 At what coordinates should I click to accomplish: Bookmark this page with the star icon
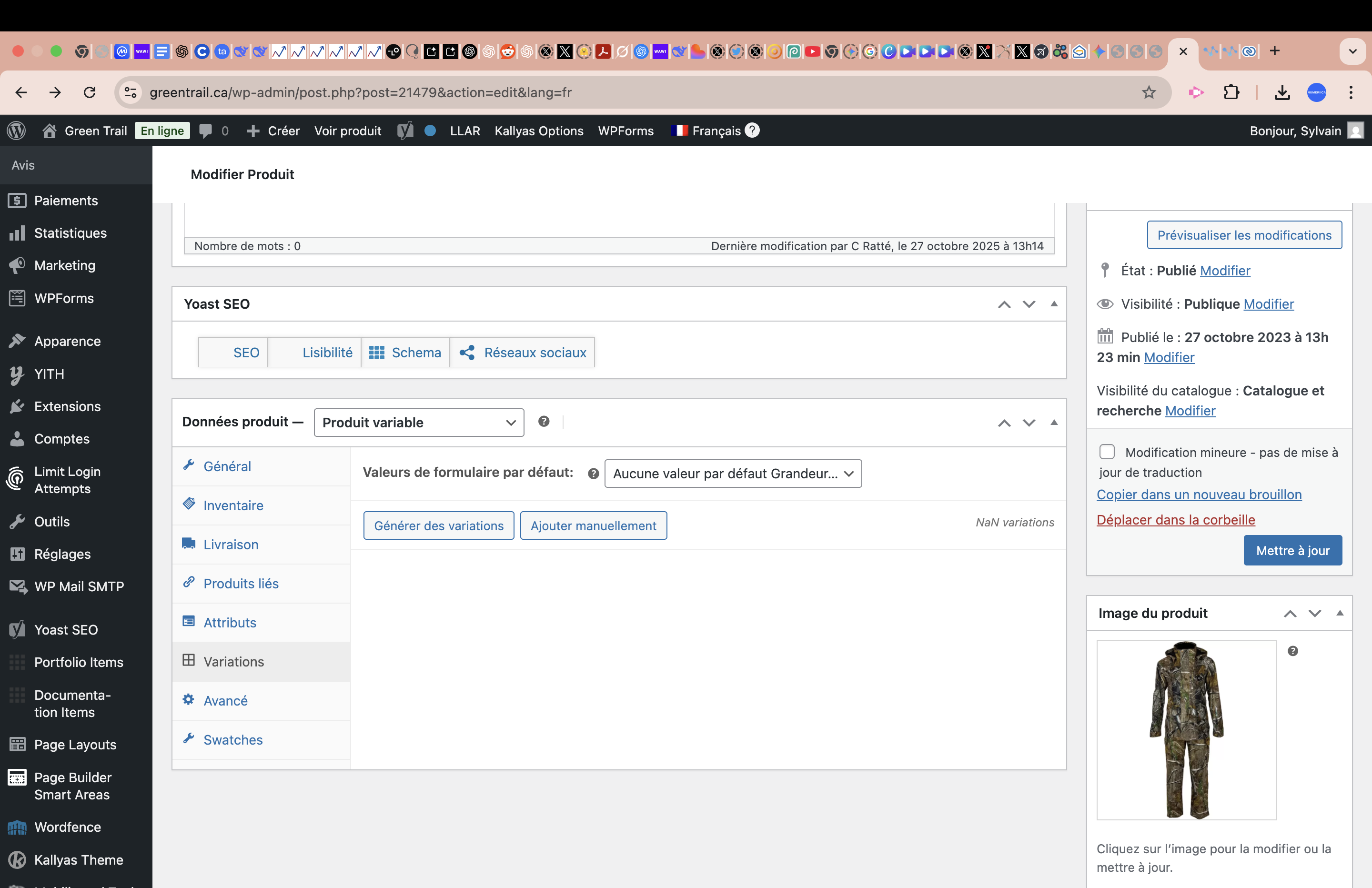pyautogui.click(x=1149, y=92)
